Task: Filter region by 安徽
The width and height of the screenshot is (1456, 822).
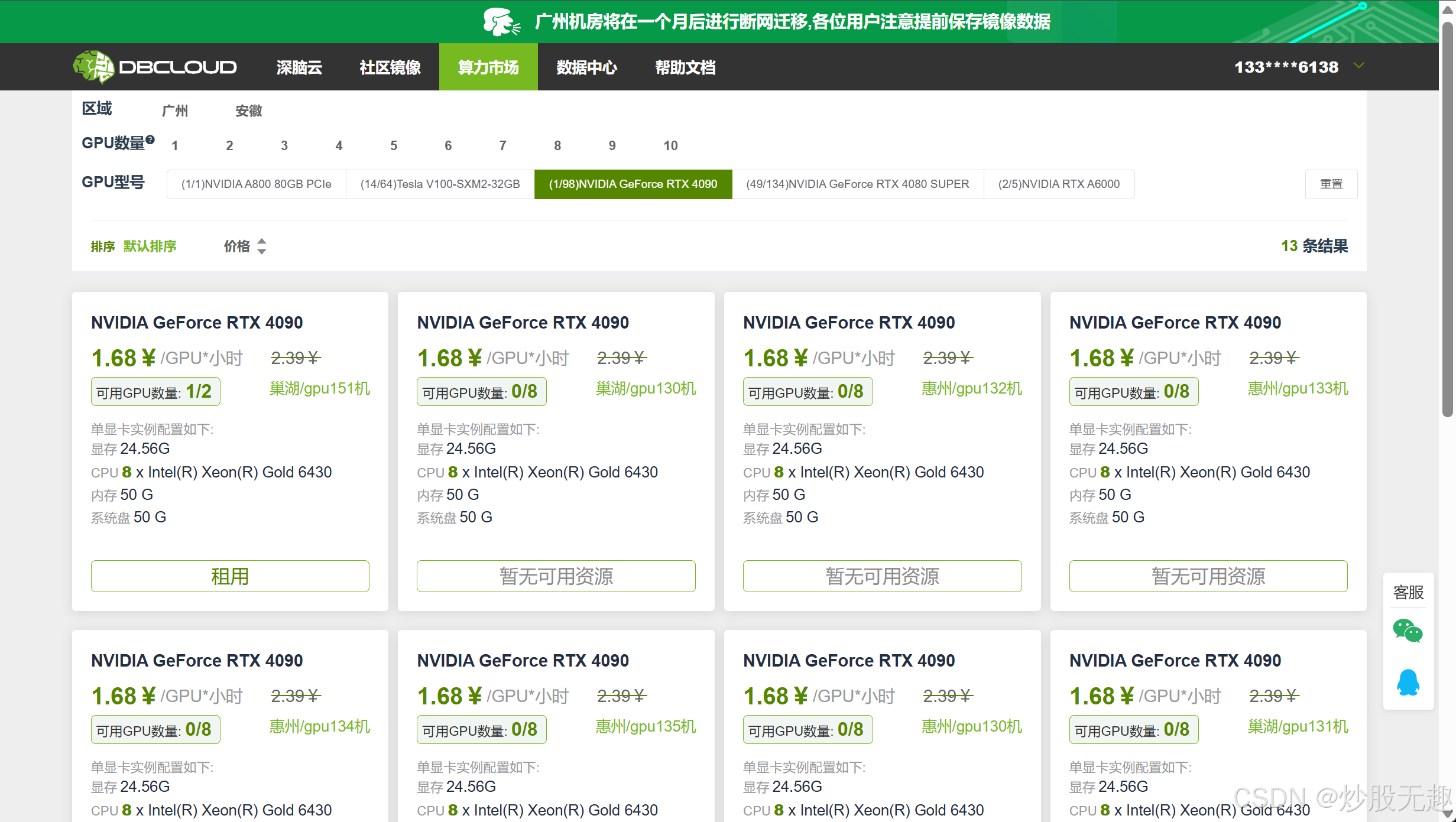Action: coord(249,111)
